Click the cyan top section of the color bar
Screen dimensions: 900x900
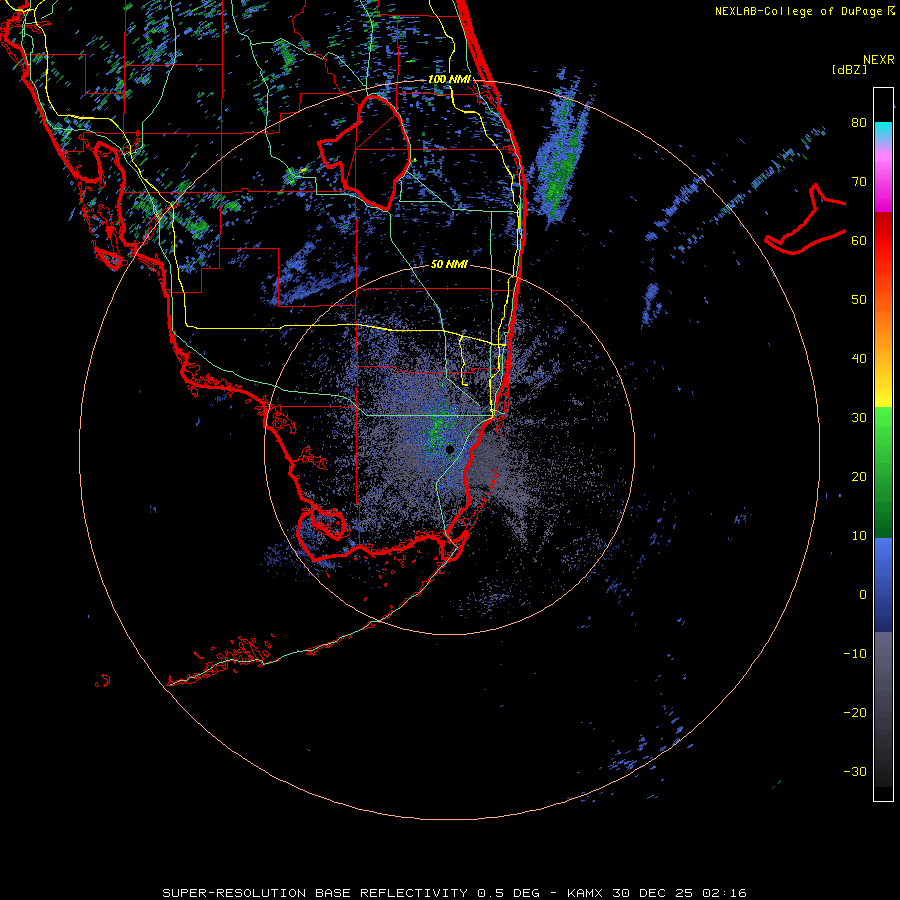[883, 130]
